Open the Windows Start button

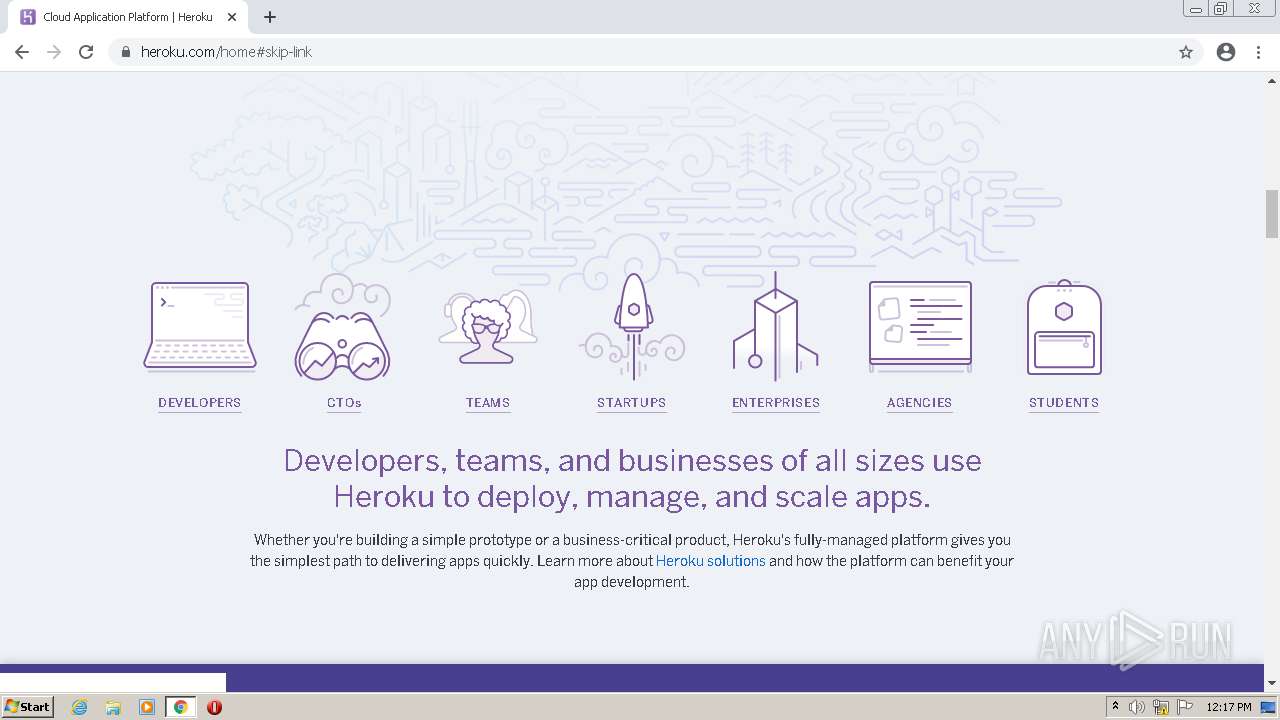click(28, 707)
